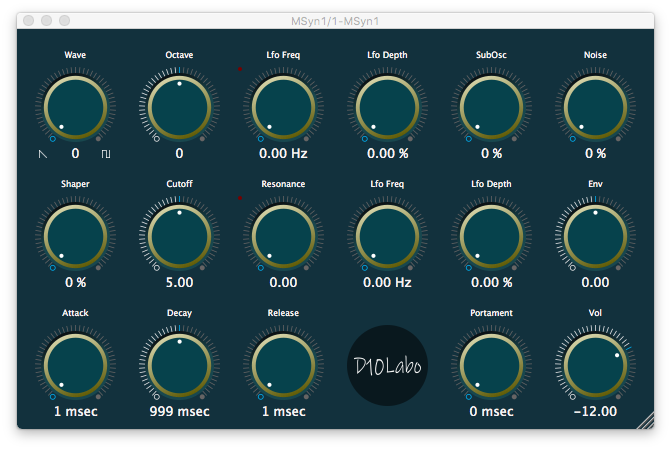Viewport: 671px width, 450px height.
Task: Click the Release knob
Action: tap(283, 366)
